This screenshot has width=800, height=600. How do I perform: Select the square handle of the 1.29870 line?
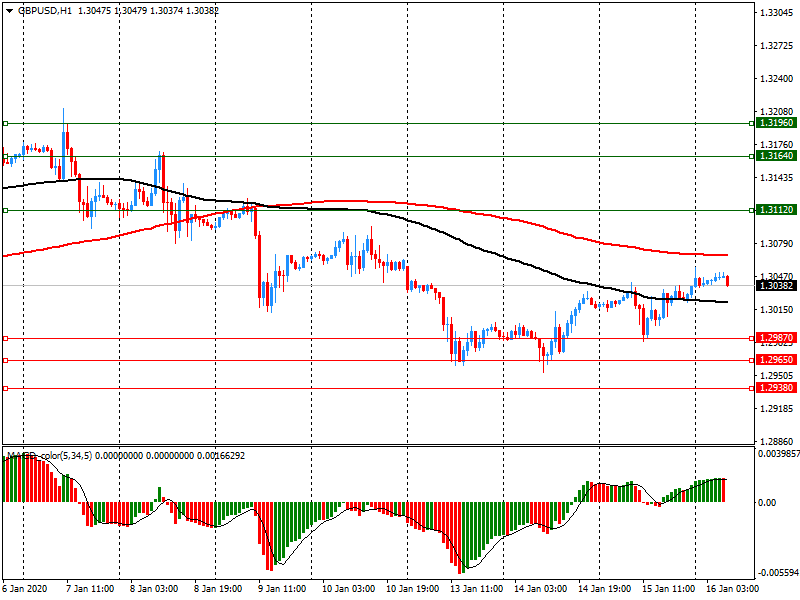coord(6,339)
